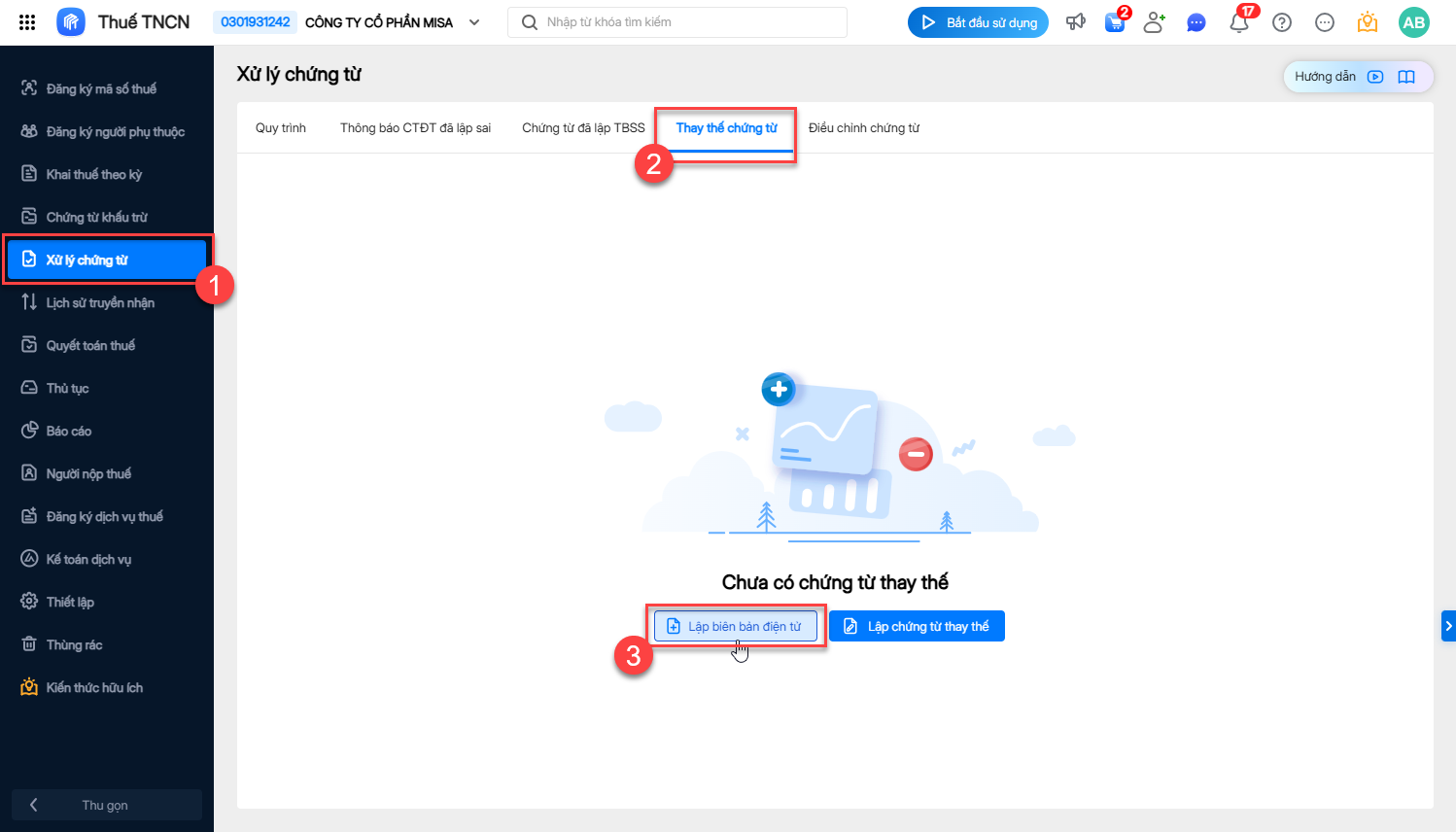The width and height of the screenshot is (1456, 832).
Task: Open Lịch sử truyền nhận
Action: click(107, 302)
